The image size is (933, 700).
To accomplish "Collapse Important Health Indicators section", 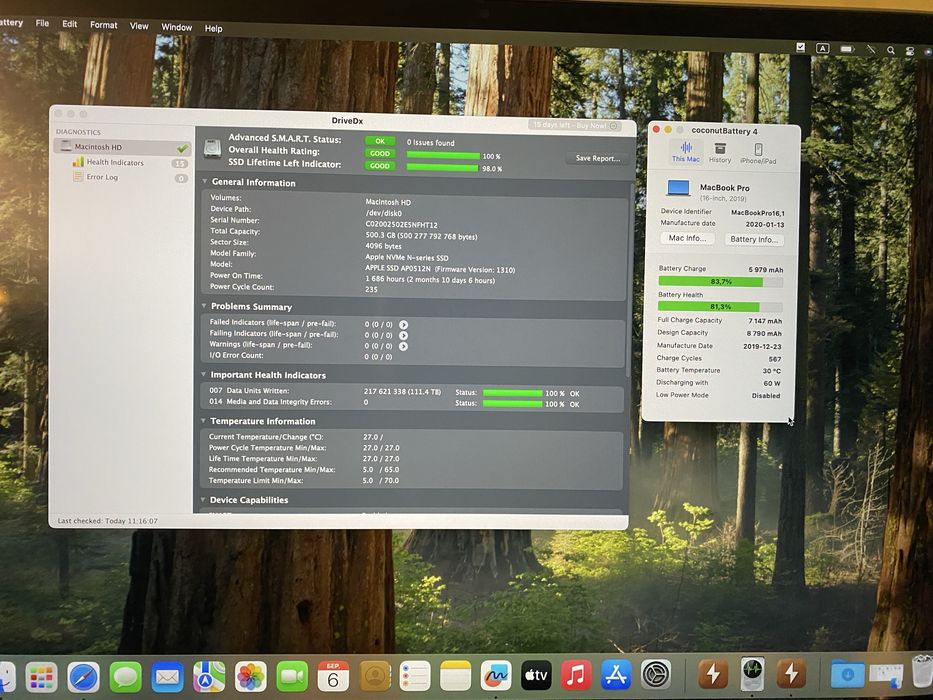I will (203, 374).
